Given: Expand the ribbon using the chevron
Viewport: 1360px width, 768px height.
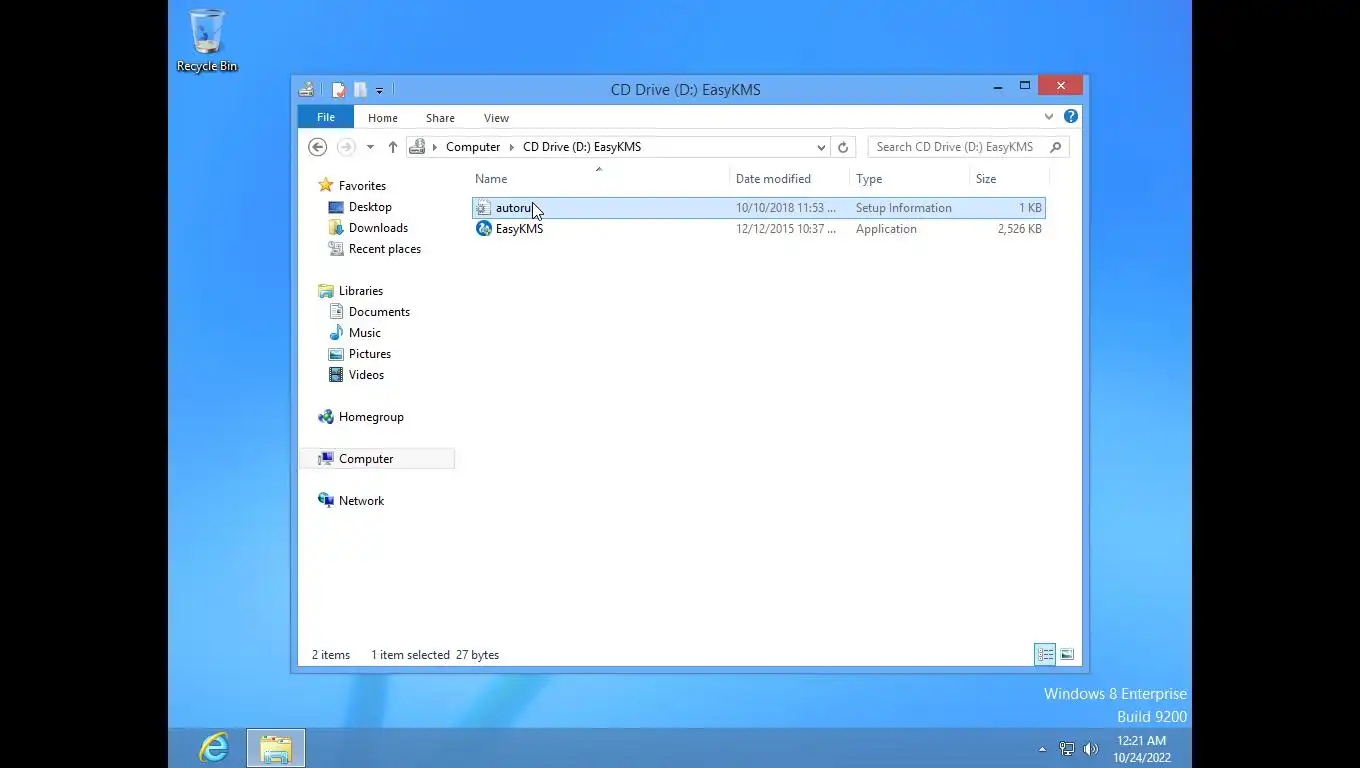Looking at the screenshot, I should tap(1048, 117).
